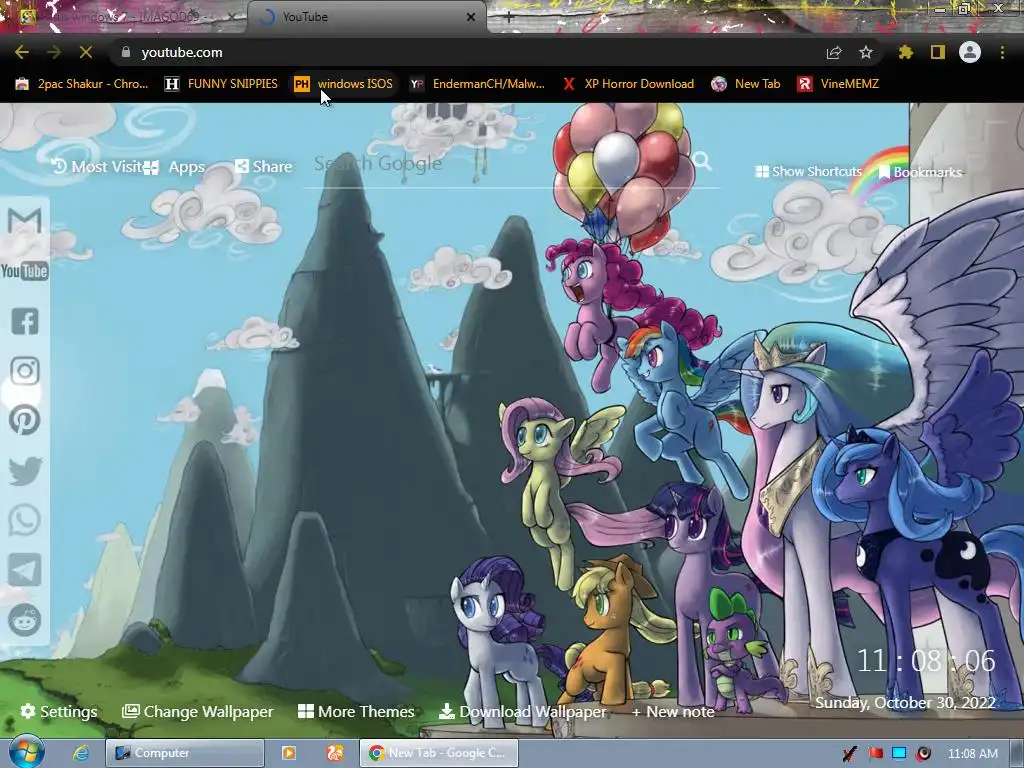Toggle the browser side panel icon
The height and width of the screenshot is (768, 1024).
click(938, 52)
